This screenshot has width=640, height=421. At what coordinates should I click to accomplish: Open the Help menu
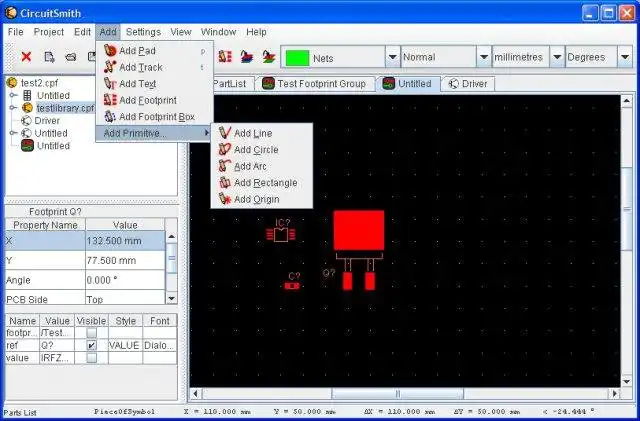[x=256, y=32]
